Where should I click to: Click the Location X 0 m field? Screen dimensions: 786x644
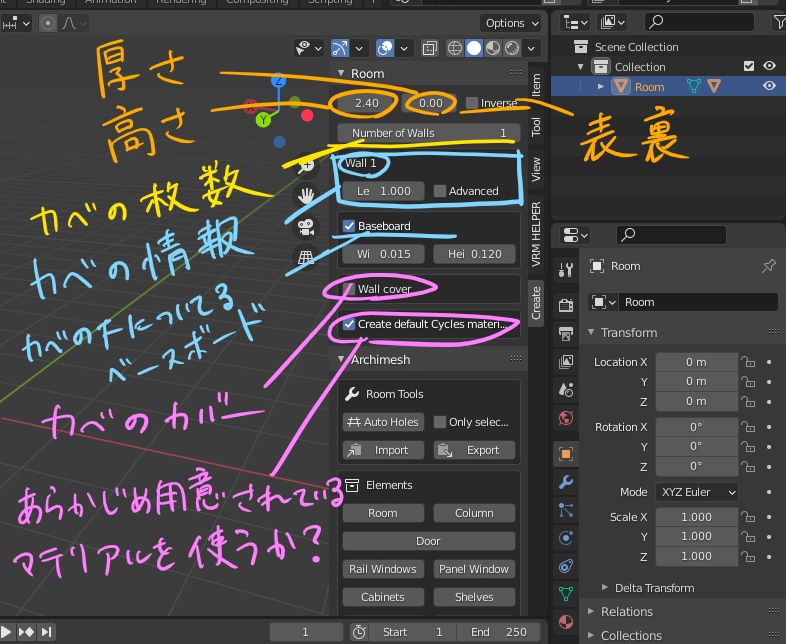coord(697,362)
